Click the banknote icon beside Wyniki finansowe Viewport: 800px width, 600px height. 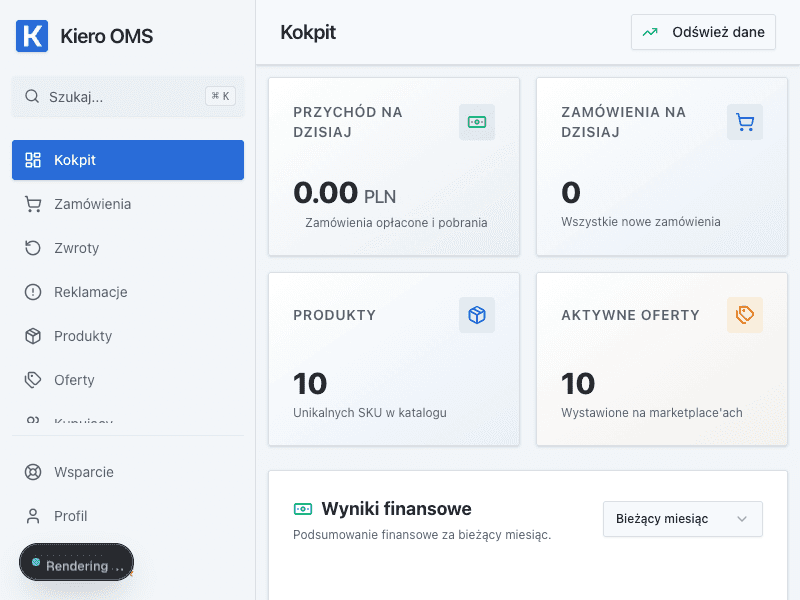point(303,509)
